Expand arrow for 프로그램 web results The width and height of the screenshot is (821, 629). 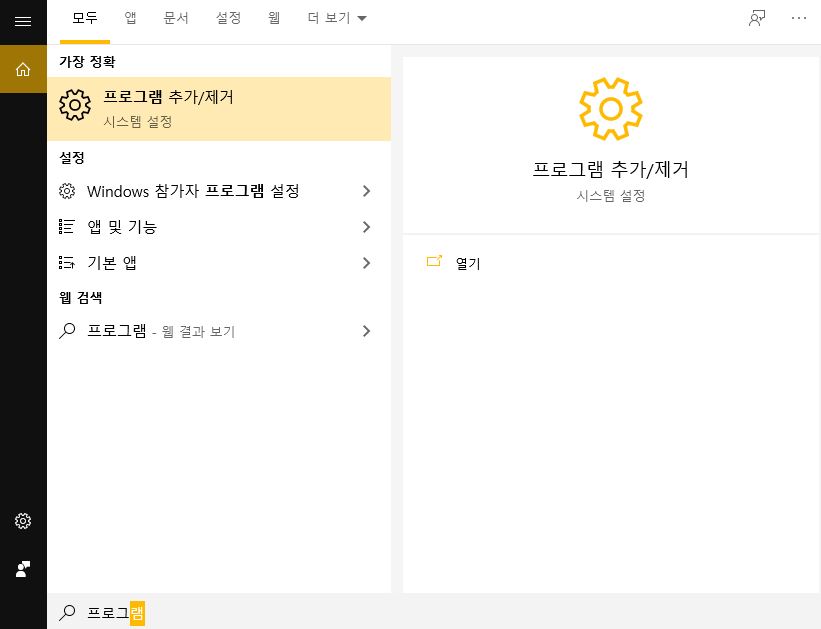point(367,331)
